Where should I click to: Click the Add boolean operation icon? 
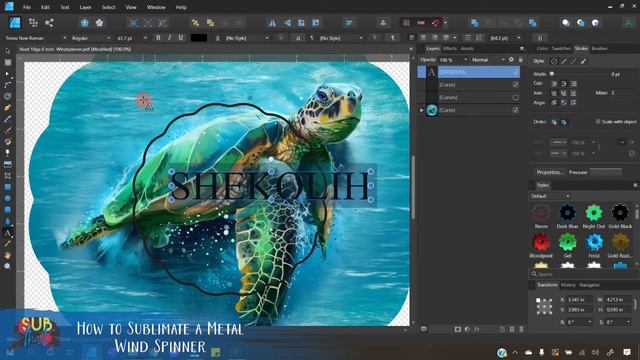click(474, 23)
